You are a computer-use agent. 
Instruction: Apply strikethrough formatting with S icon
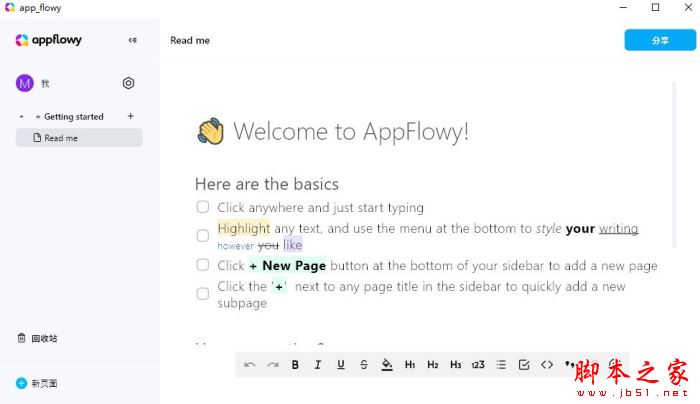(364, 365)
